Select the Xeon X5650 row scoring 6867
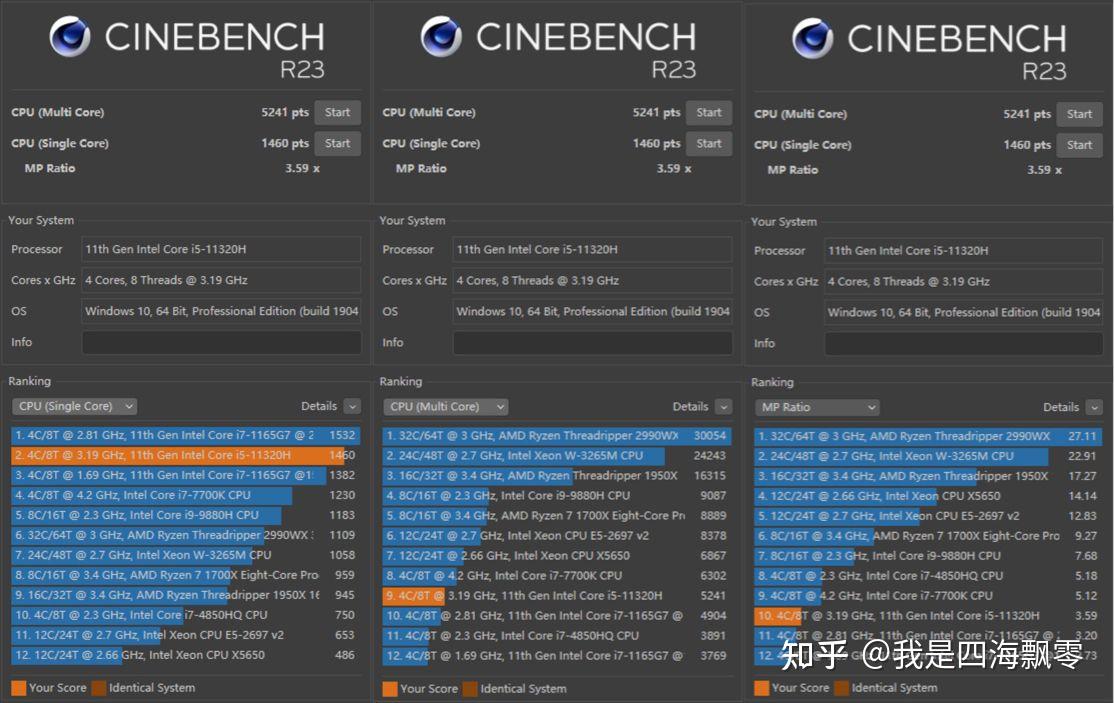Viewport: 1114px width, 703px height. (x=557, y=555)
